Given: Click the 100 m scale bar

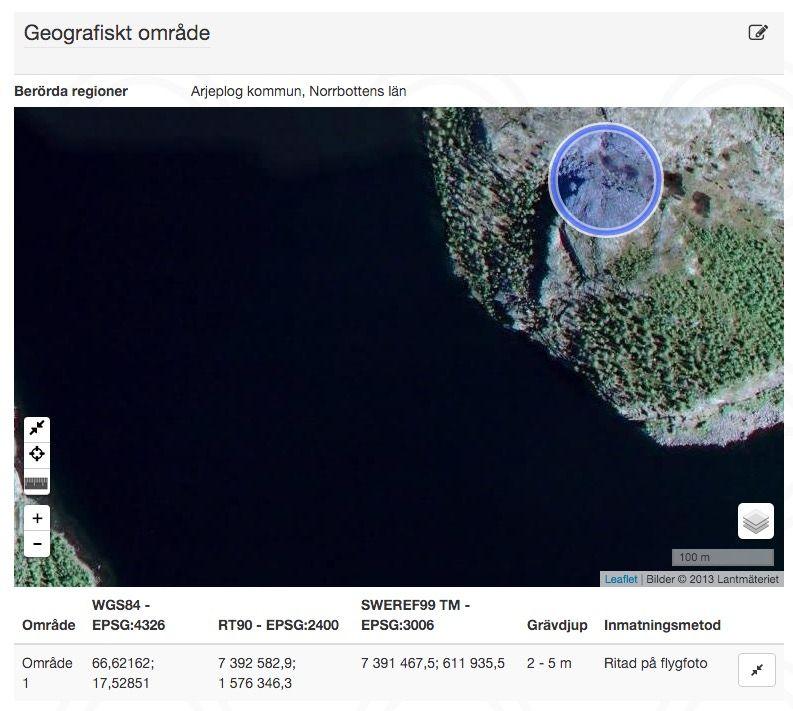Looking at the screenshot, I should coord(723,557).
